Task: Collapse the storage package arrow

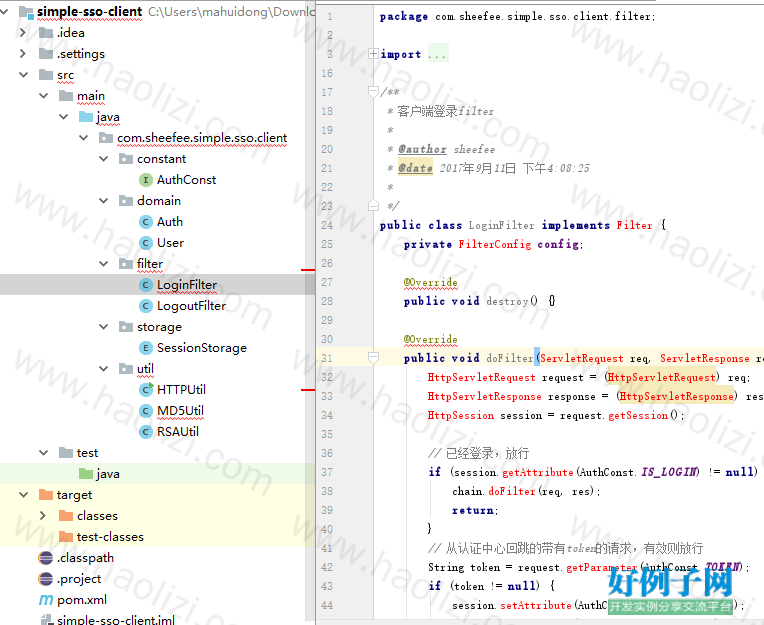Action: point(103,326)
